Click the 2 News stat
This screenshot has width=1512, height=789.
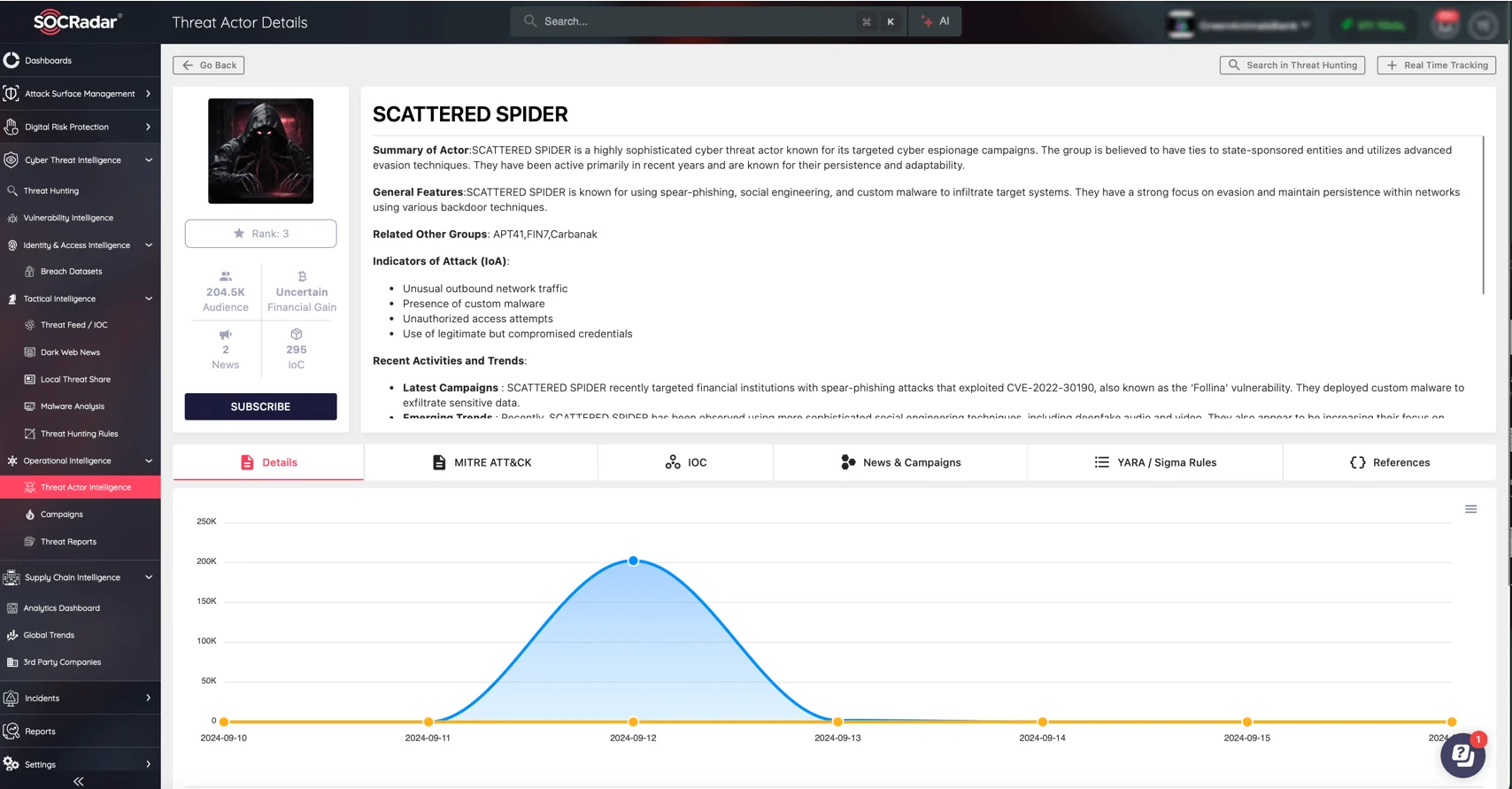[226, 349]
